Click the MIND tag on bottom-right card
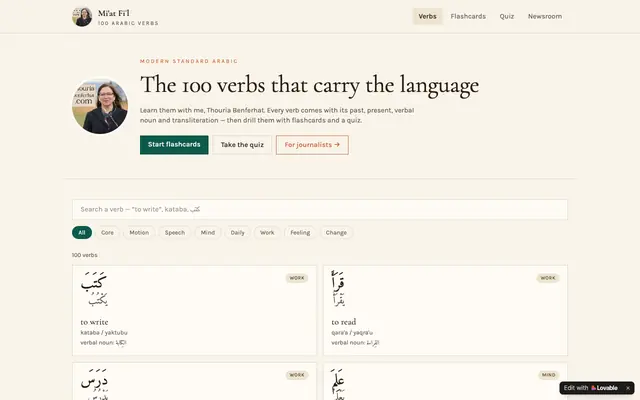This screenshot has width=640, height=400. (548, 375)
